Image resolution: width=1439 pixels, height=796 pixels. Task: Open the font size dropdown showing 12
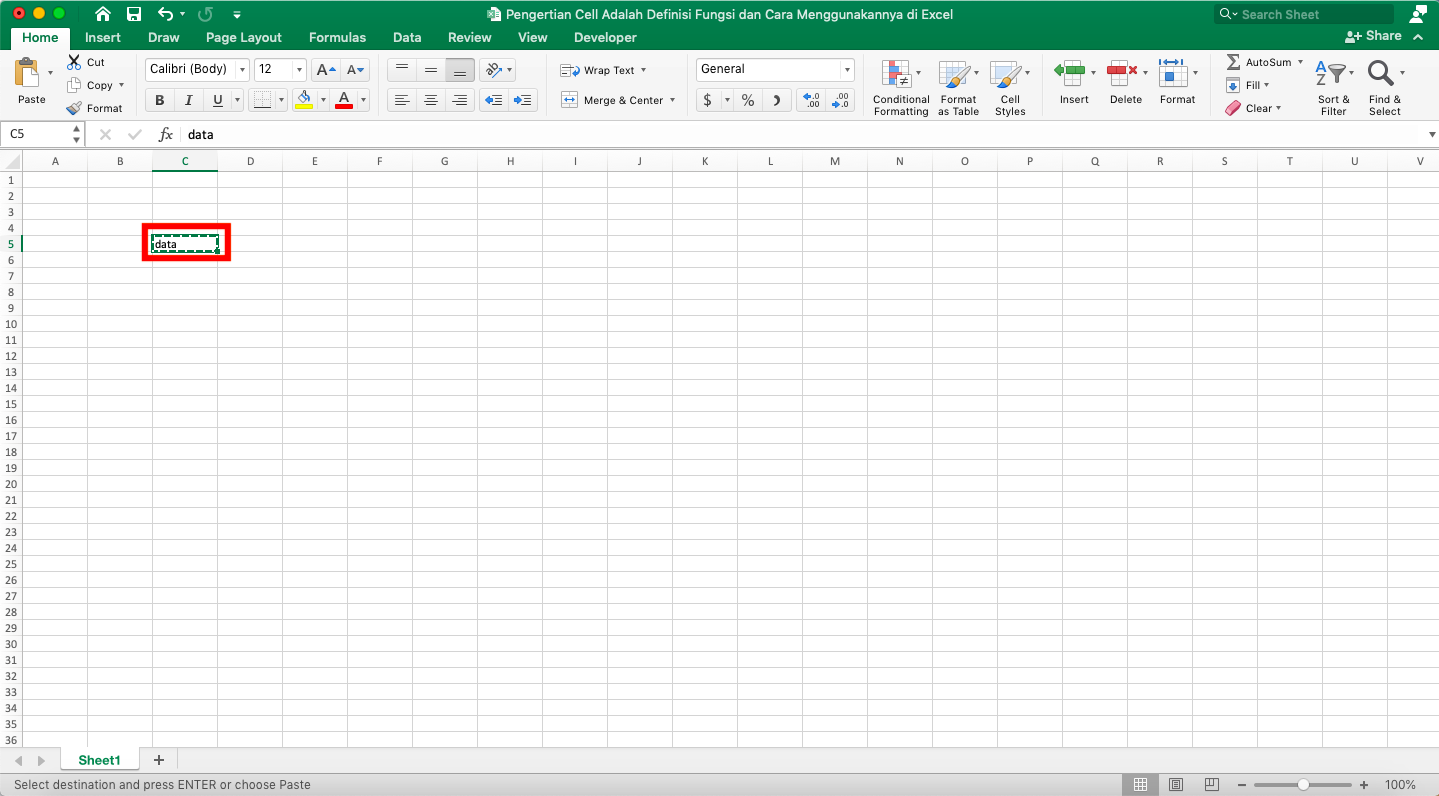(x=299, y=70)
